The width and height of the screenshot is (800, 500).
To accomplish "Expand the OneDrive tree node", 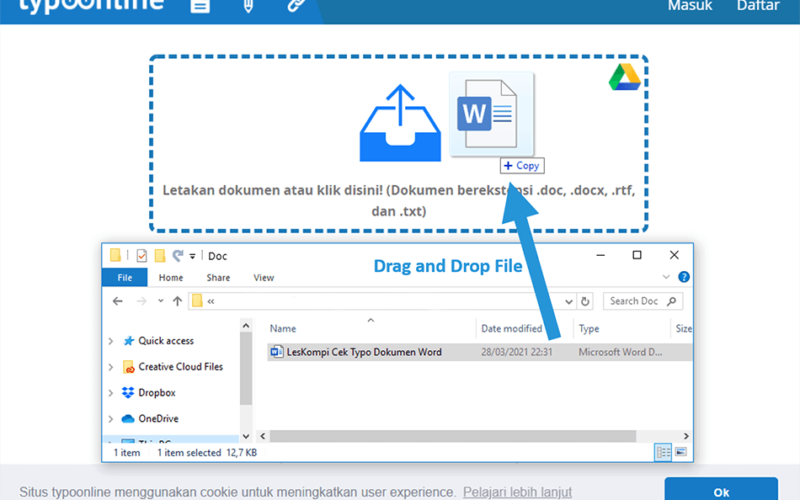I will (111, 419).
